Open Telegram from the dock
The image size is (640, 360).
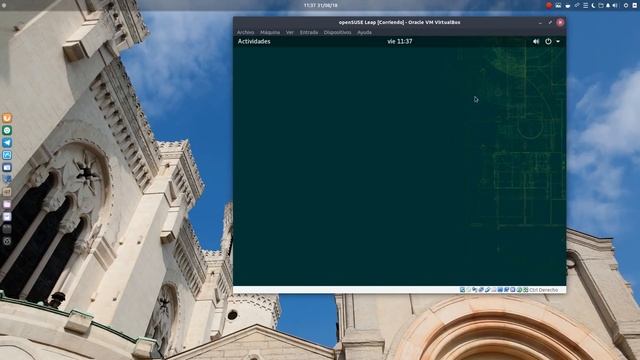click(7, 142)
